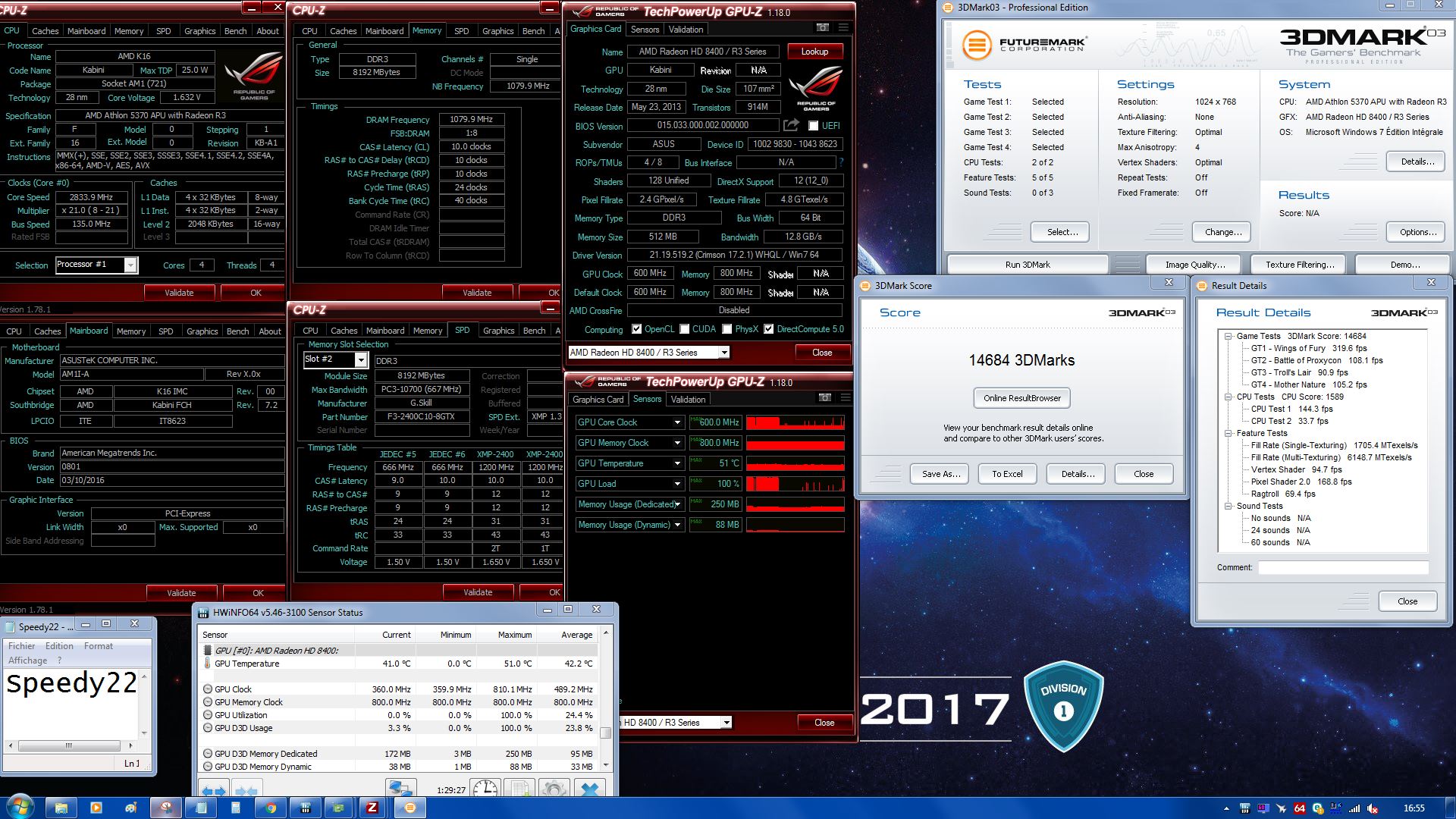This screenshot has width=1456, height=819.
Task: Open Media Player taskbar icon
Action: pos(96,808)
